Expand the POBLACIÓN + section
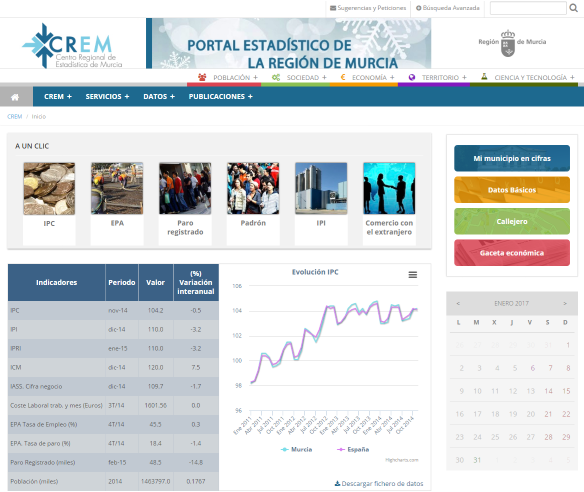 click(229, 77)
